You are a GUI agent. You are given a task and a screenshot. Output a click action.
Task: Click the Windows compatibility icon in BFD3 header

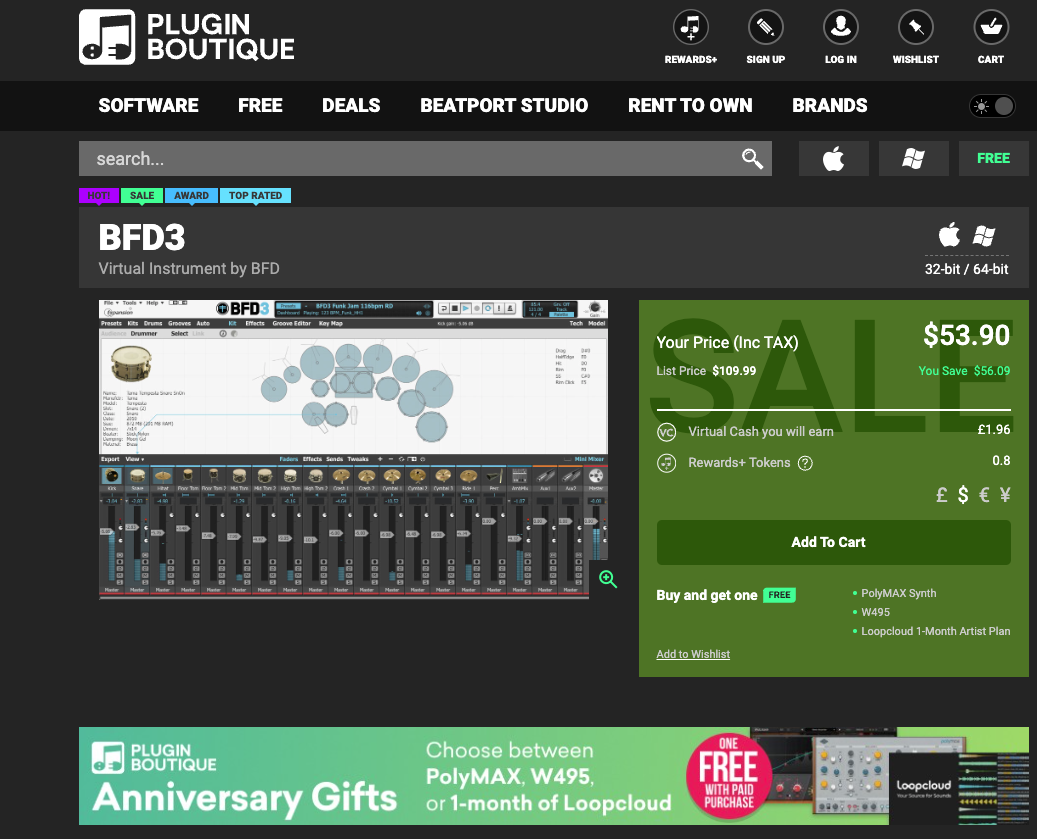click(984, 235)
